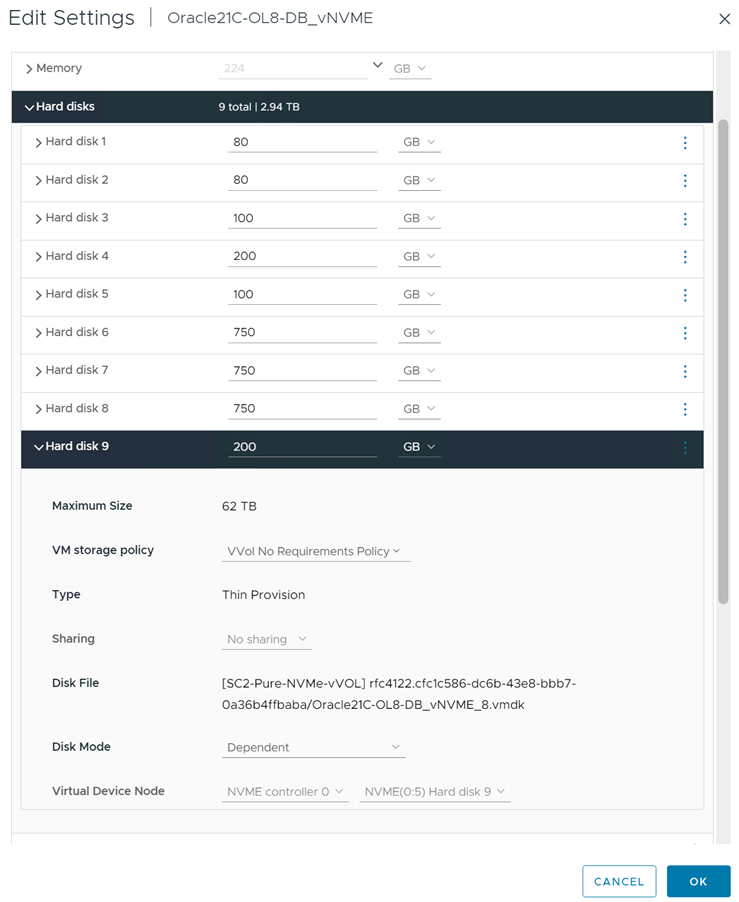This screenshot has width=739, height=902.
Task: Click the CANCEL button
Action: (x=619, y=881)
